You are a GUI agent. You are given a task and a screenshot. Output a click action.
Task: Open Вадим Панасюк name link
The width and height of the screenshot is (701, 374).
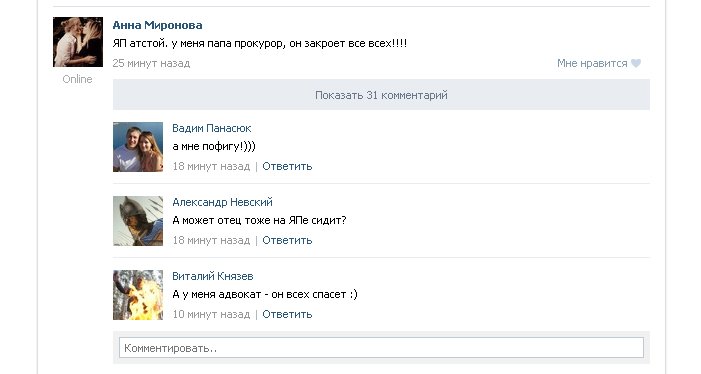(x=211, y=128)
